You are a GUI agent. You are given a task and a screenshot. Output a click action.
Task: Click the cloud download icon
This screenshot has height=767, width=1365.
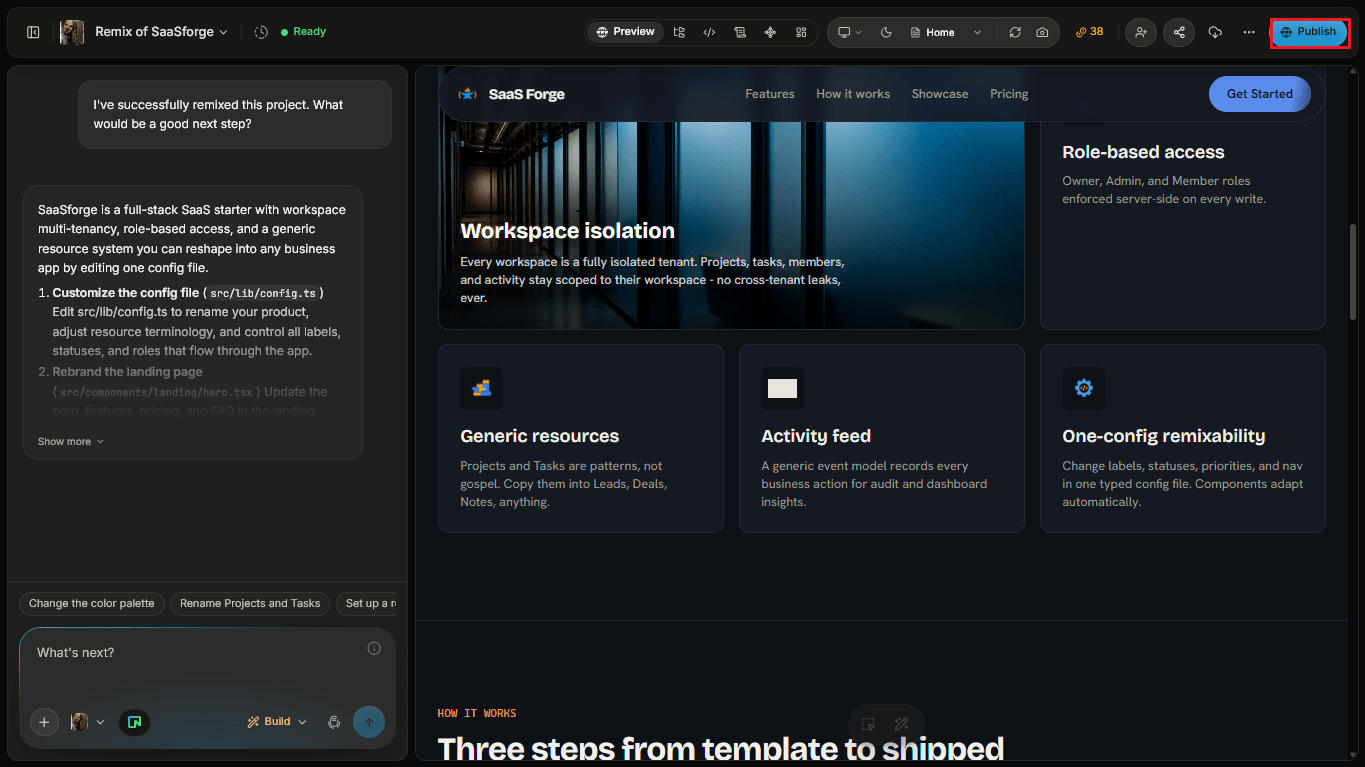pos(1215,32)
